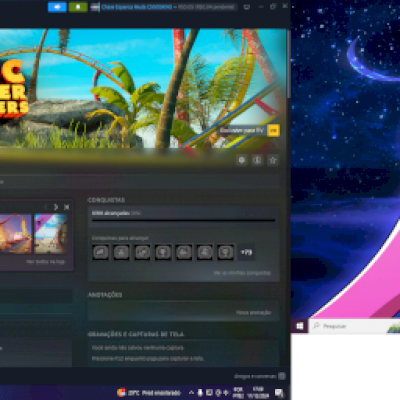Open the notification center icon
The image size is (400, 400).
coord(279,393)
